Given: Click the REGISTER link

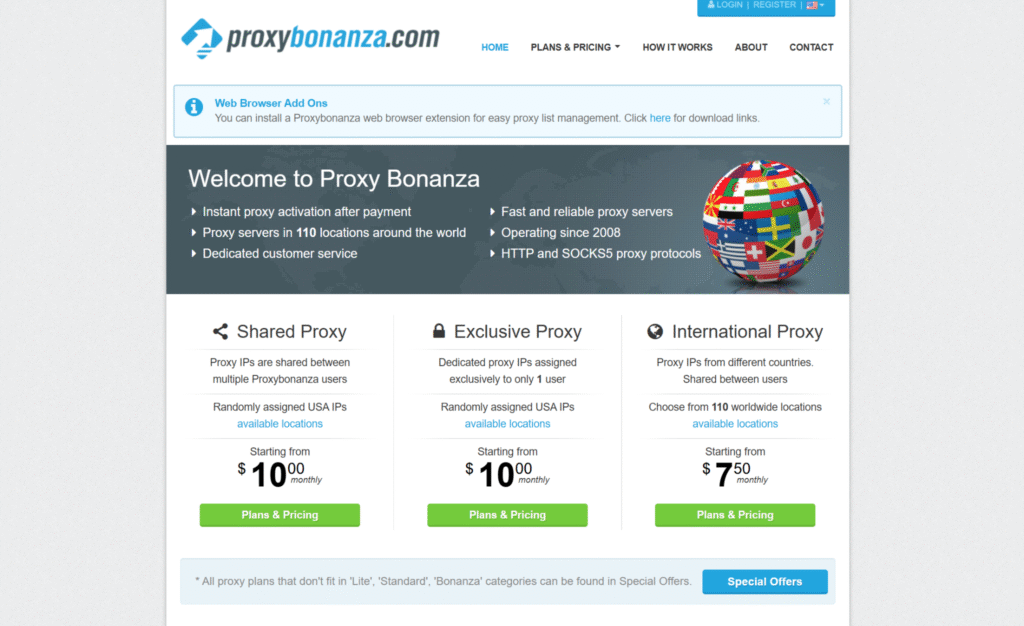Looking at the screenshot, I should coord(774,5).
